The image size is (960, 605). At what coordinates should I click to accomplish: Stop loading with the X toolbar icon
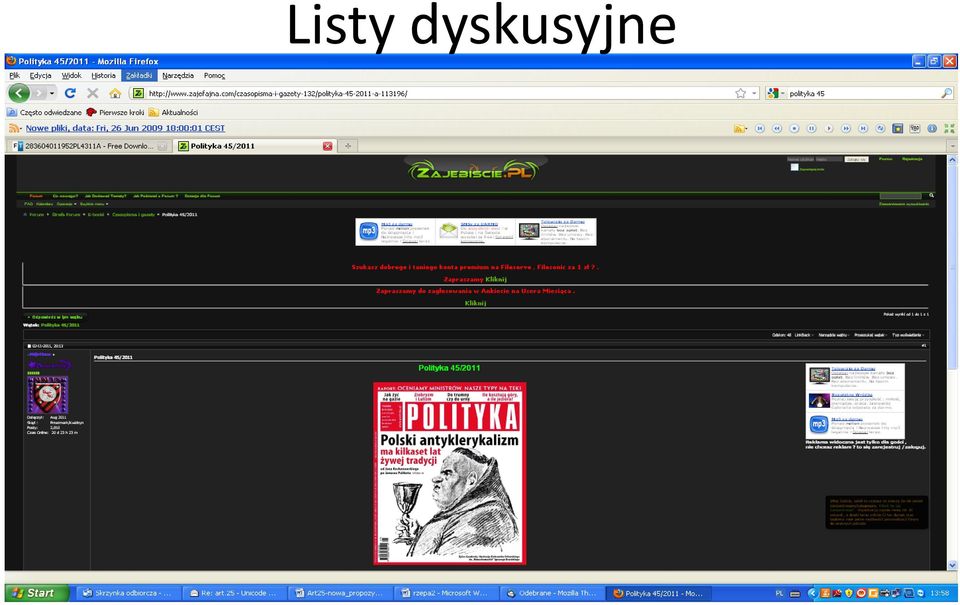tap(92, 93)
